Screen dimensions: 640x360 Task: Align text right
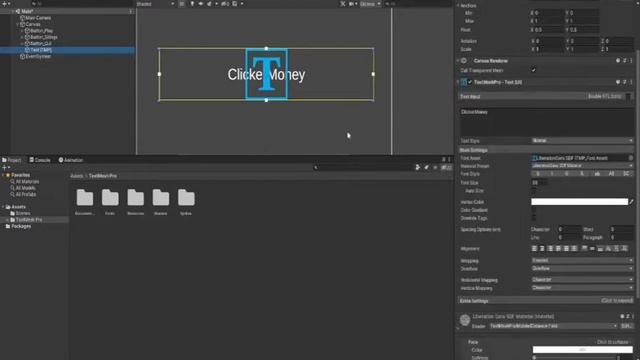[x=550, y=249]
